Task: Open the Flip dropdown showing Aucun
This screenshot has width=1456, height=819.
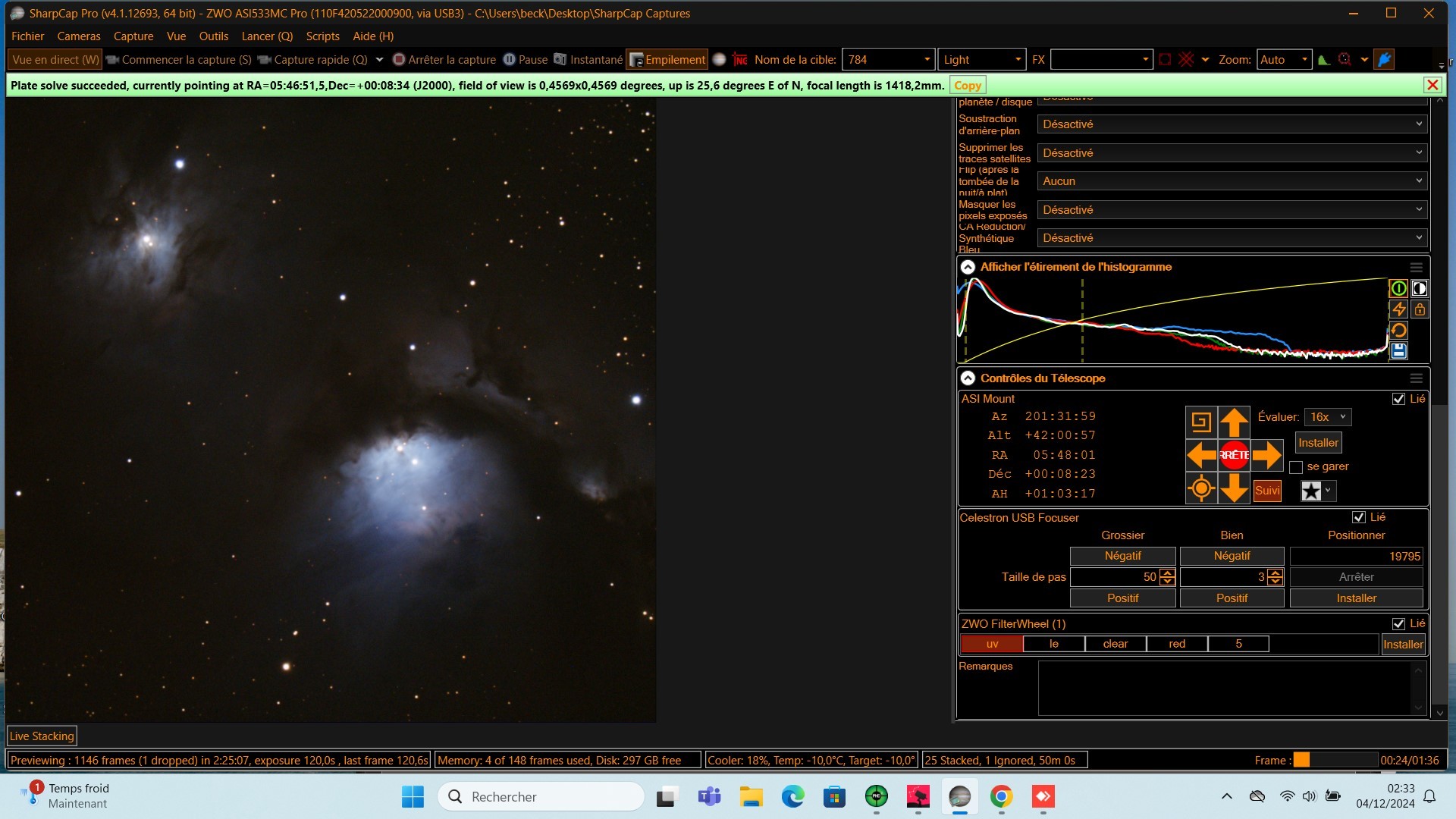Action: [x=1232, y=181]
